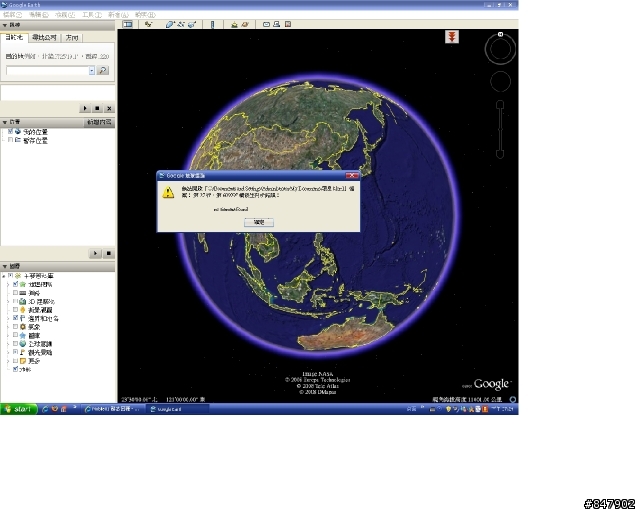This screenshot has height=512, width=640.
Task: Enable the 氣象 weather layer checkbox
Action: [x=16, y=327]
